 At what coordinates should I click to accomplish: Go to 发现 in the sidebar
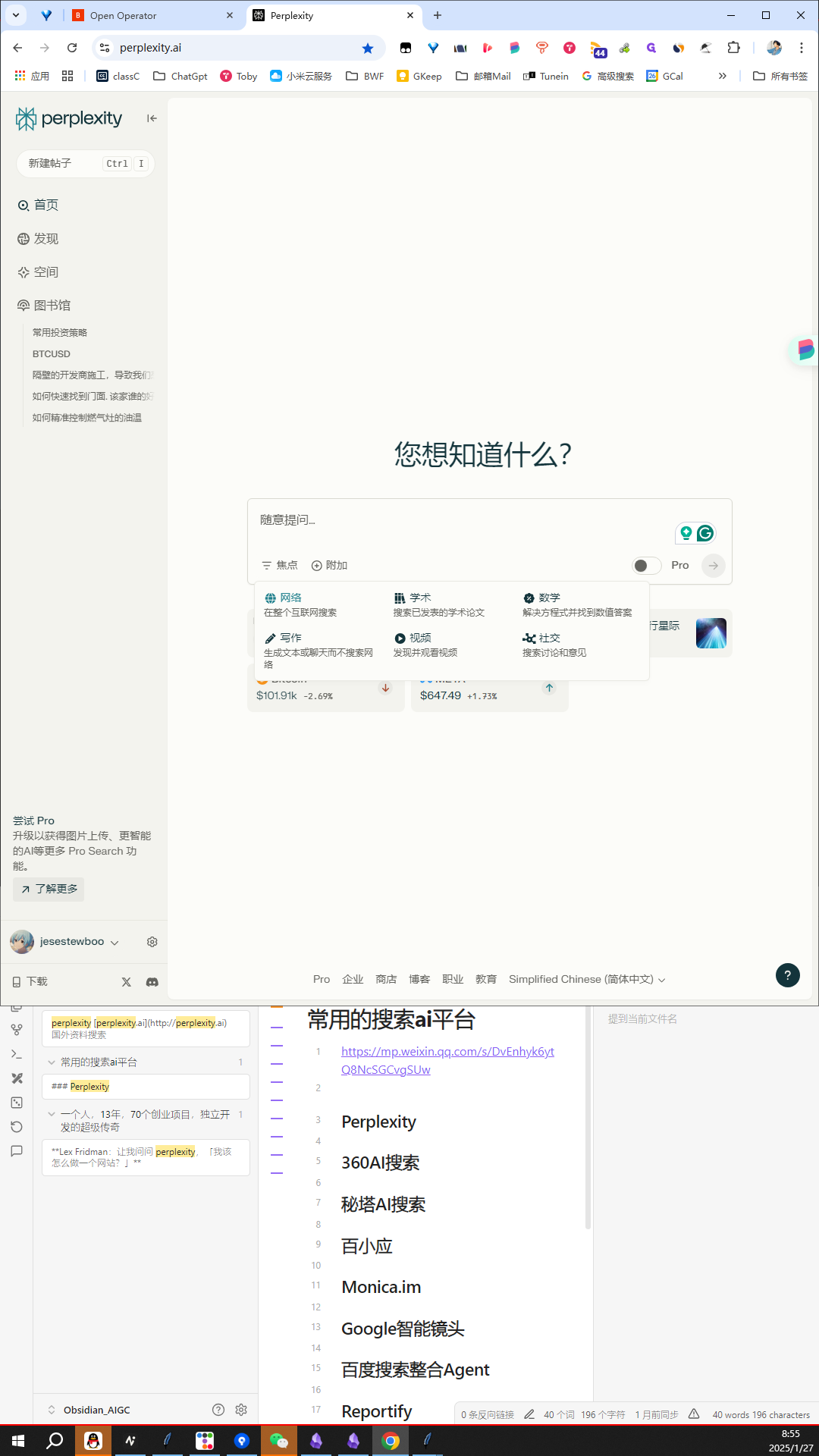(45, 239)
